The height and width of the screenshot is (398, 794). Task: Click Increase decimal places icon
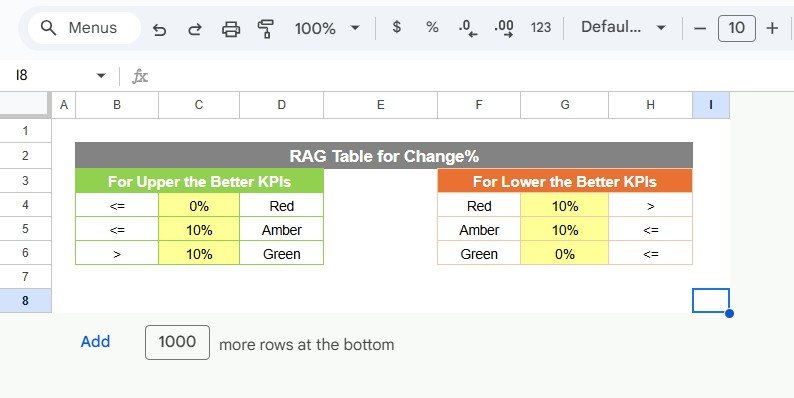click(x=504, y=28)
